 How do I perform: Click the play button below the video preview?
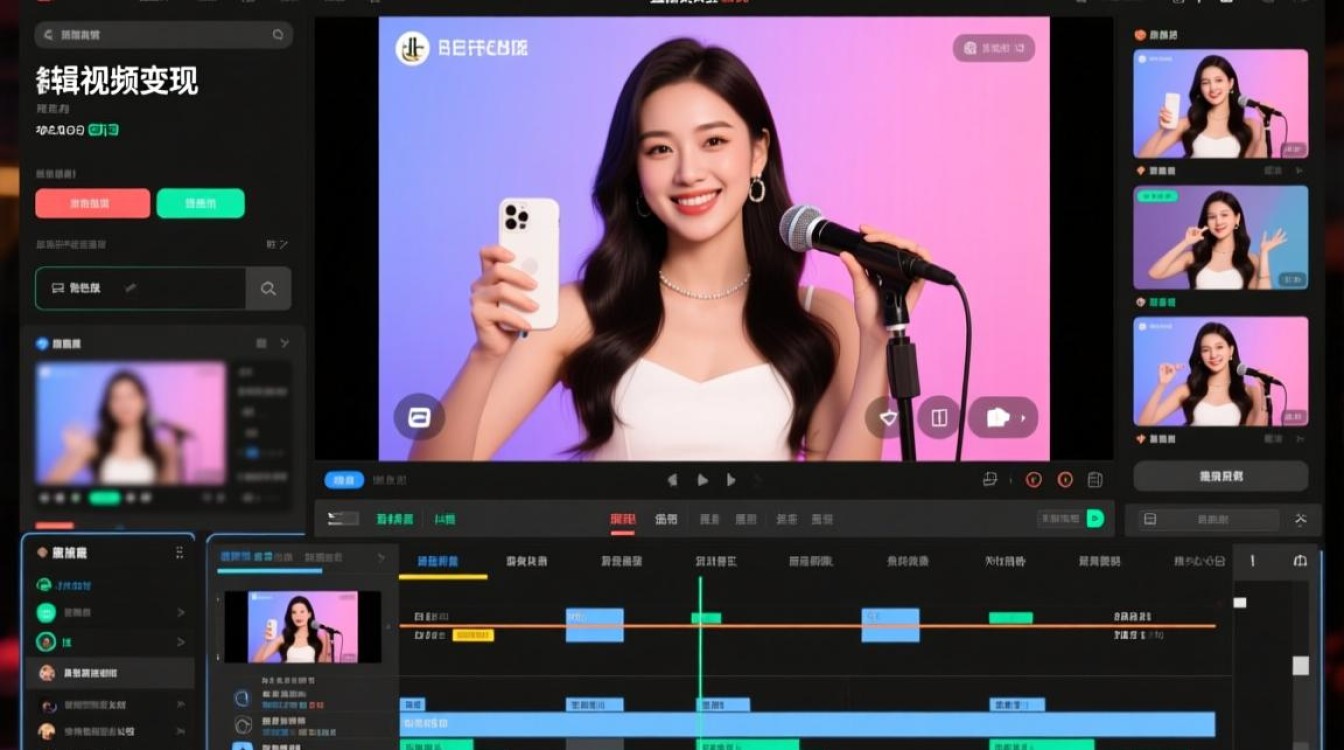point(702,480)
